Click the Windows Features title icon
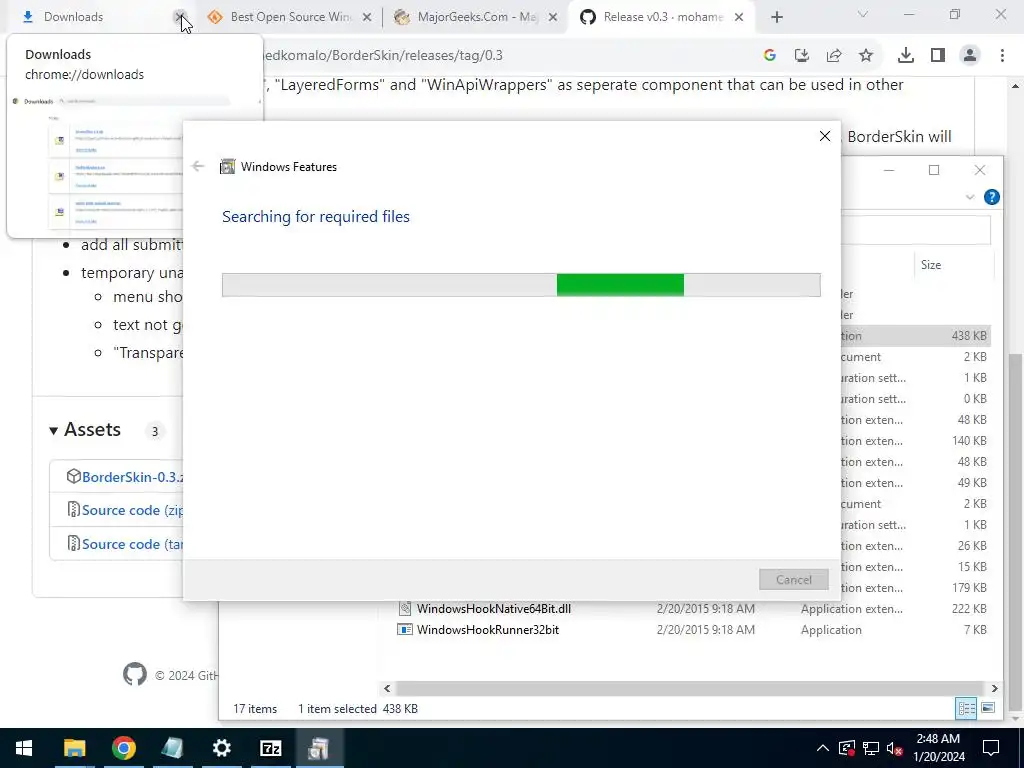 click(227, 167)
